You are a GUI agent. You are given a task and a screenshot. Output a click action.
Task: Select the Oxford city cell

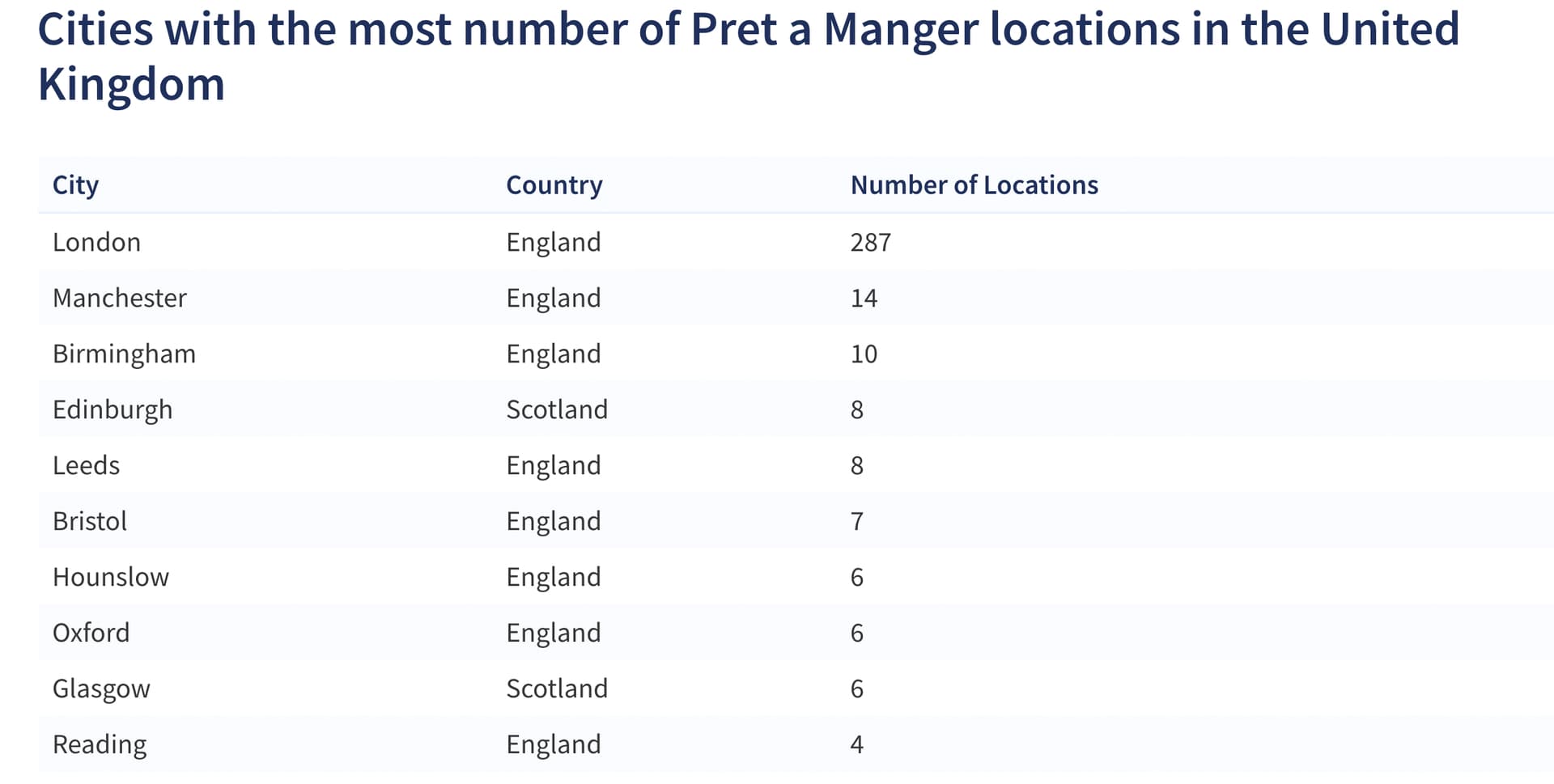point(91,633)
